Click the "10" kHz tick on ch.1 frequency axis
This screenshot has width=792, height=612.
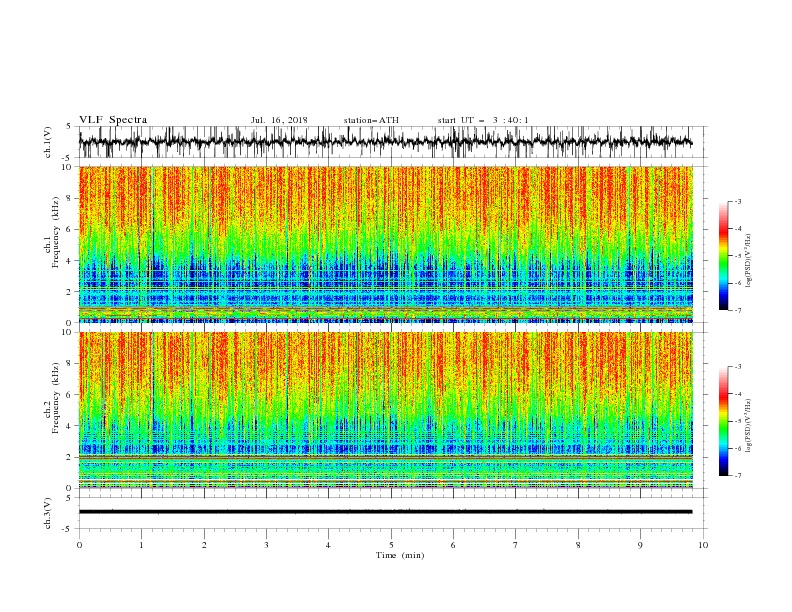[x=67, y=167]
